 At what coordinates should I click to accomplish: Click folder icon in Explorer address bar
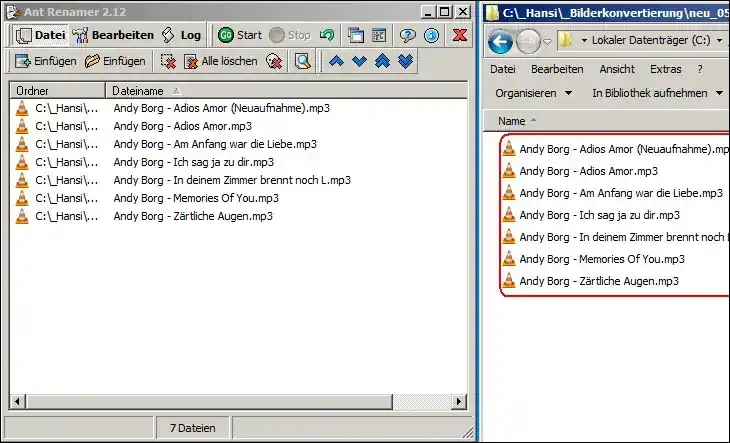tap(565, 40)
